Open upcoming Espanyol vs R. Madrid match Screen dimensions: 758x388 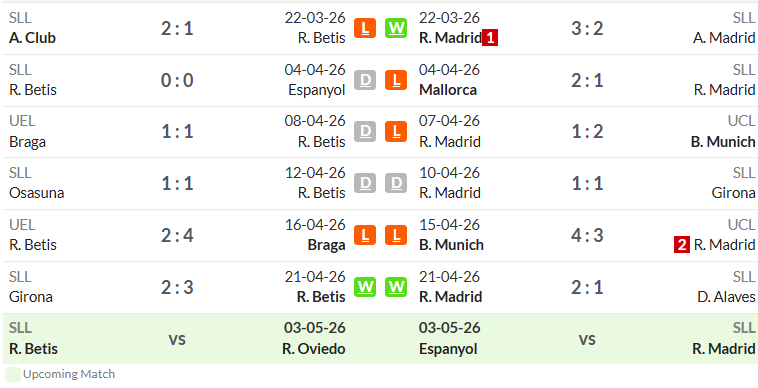pyautogui.click(x=587, y=339)
